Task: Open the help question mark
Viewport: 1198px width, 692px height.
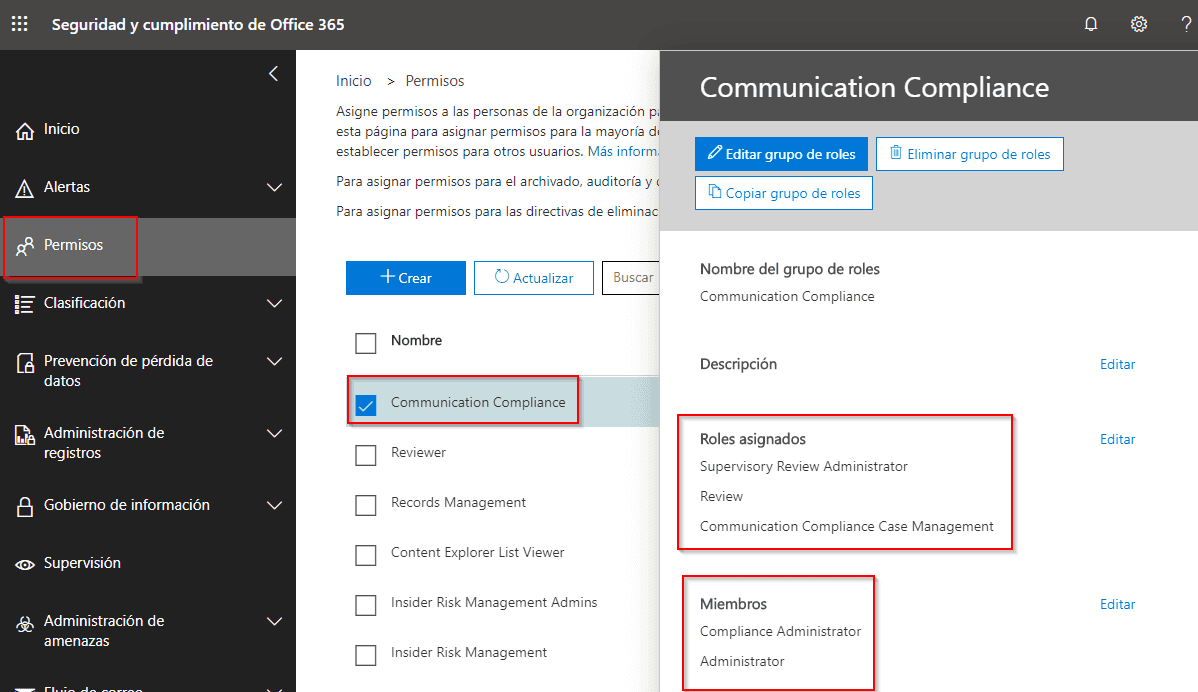Action: tap(1186, 24)
